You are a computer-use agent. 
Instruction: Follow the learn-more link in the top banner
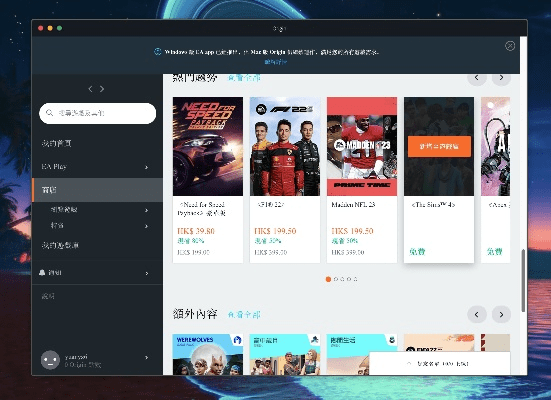click(x=276, y=62)
